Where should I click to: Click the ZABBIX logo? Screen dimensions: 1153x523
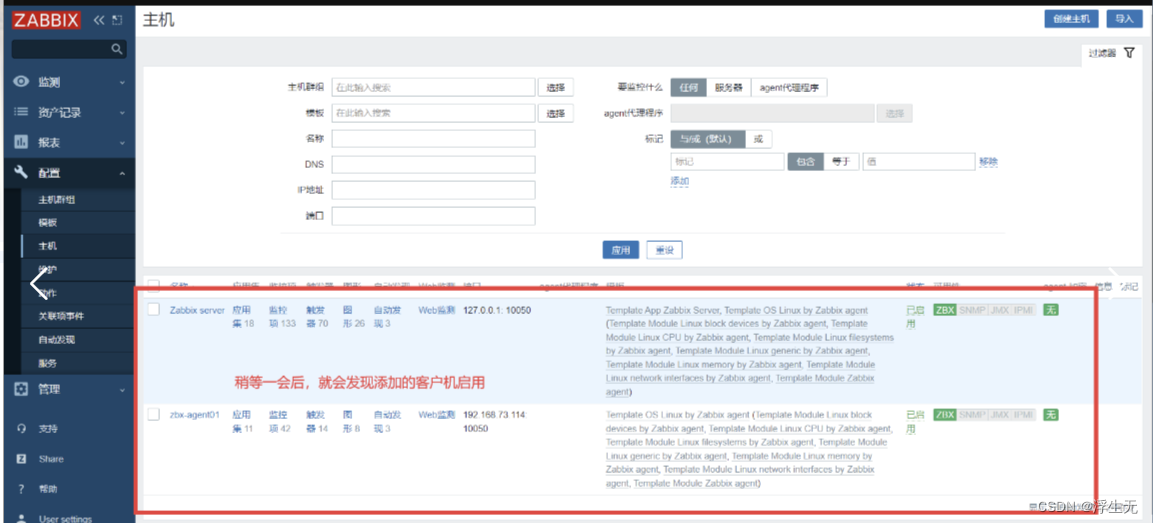tap(46, 20)
